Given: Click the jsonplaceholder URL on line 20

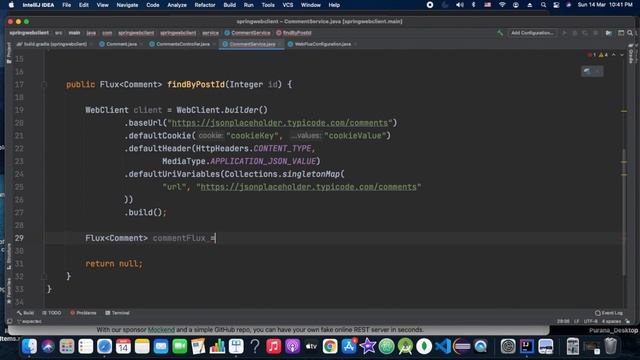Looking at the screenshot, I should click(280, 123).
